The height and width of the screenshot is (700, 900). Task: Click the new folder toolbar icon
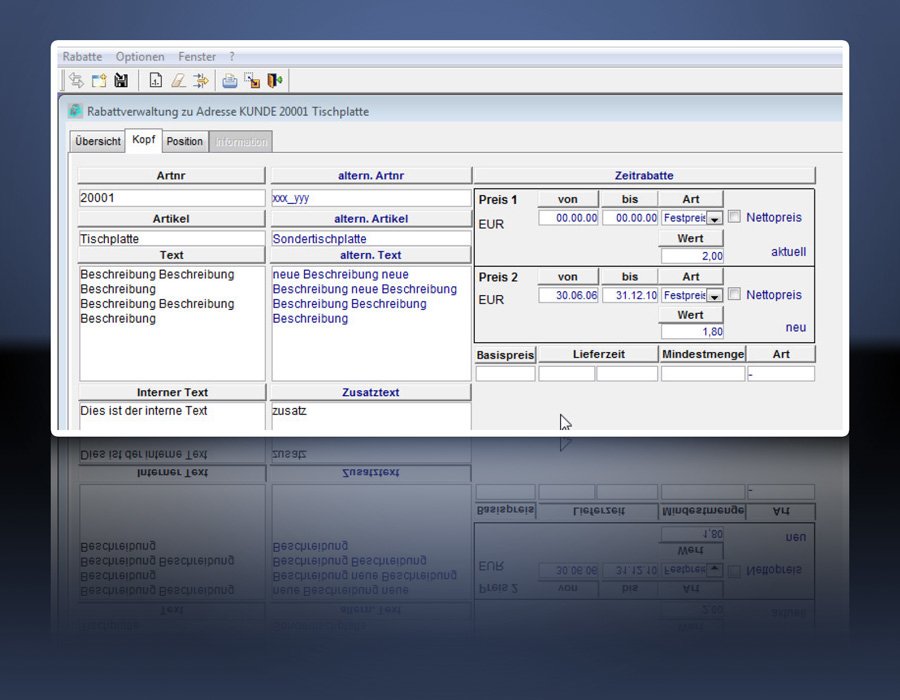[x=99, y=81]
